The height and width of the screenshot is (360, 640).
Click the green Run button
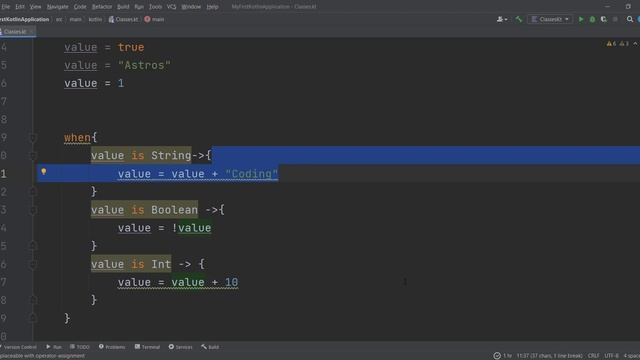[581, 19]
